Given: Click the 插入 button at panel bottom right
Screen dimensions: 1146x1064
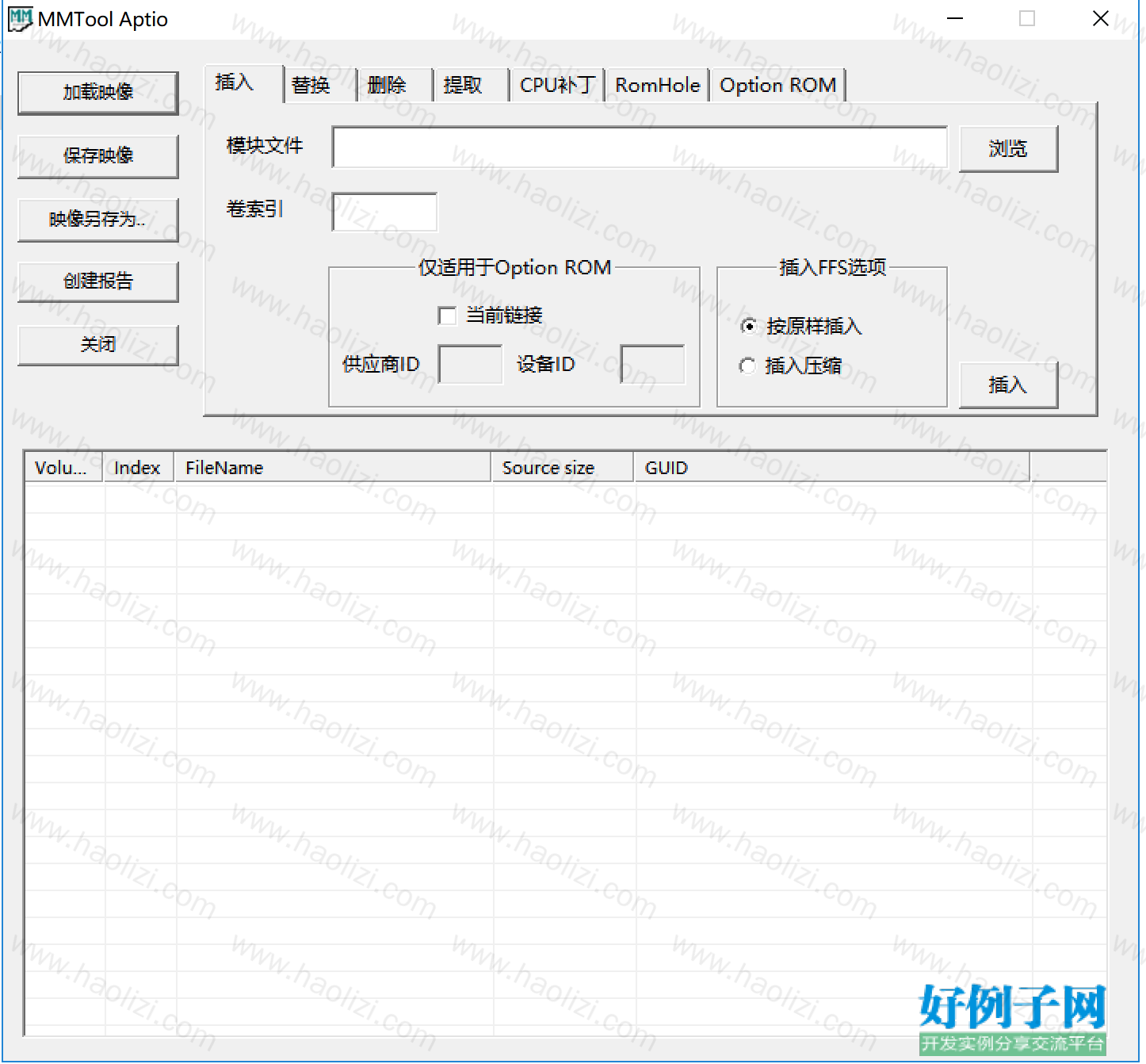Looking at the screenshot, I should 1008,385.
